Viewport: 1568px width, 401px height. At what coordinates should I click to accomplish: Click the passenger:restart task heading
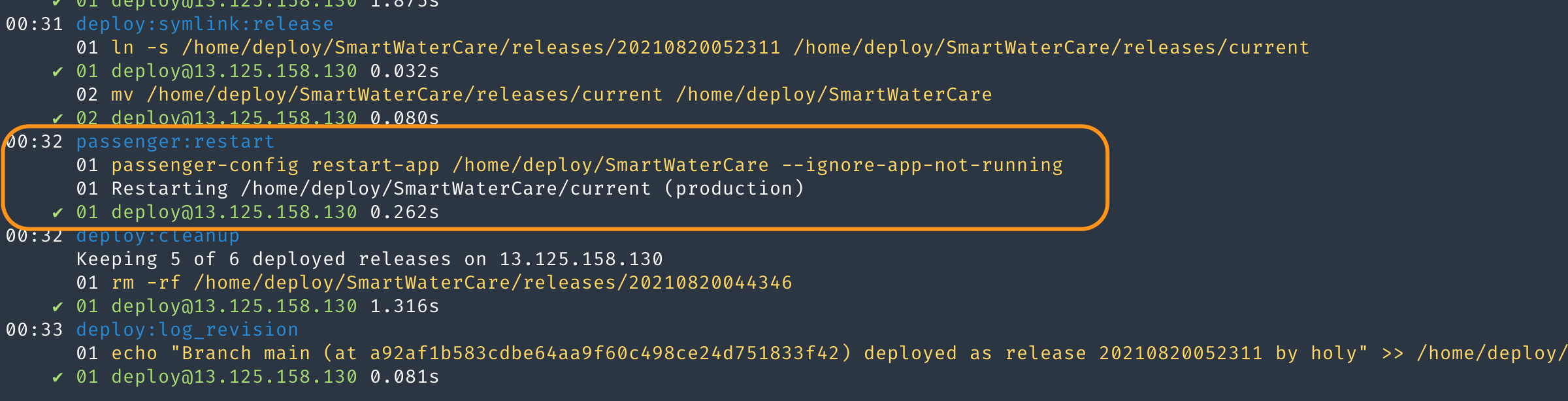[x=175, y=142]
